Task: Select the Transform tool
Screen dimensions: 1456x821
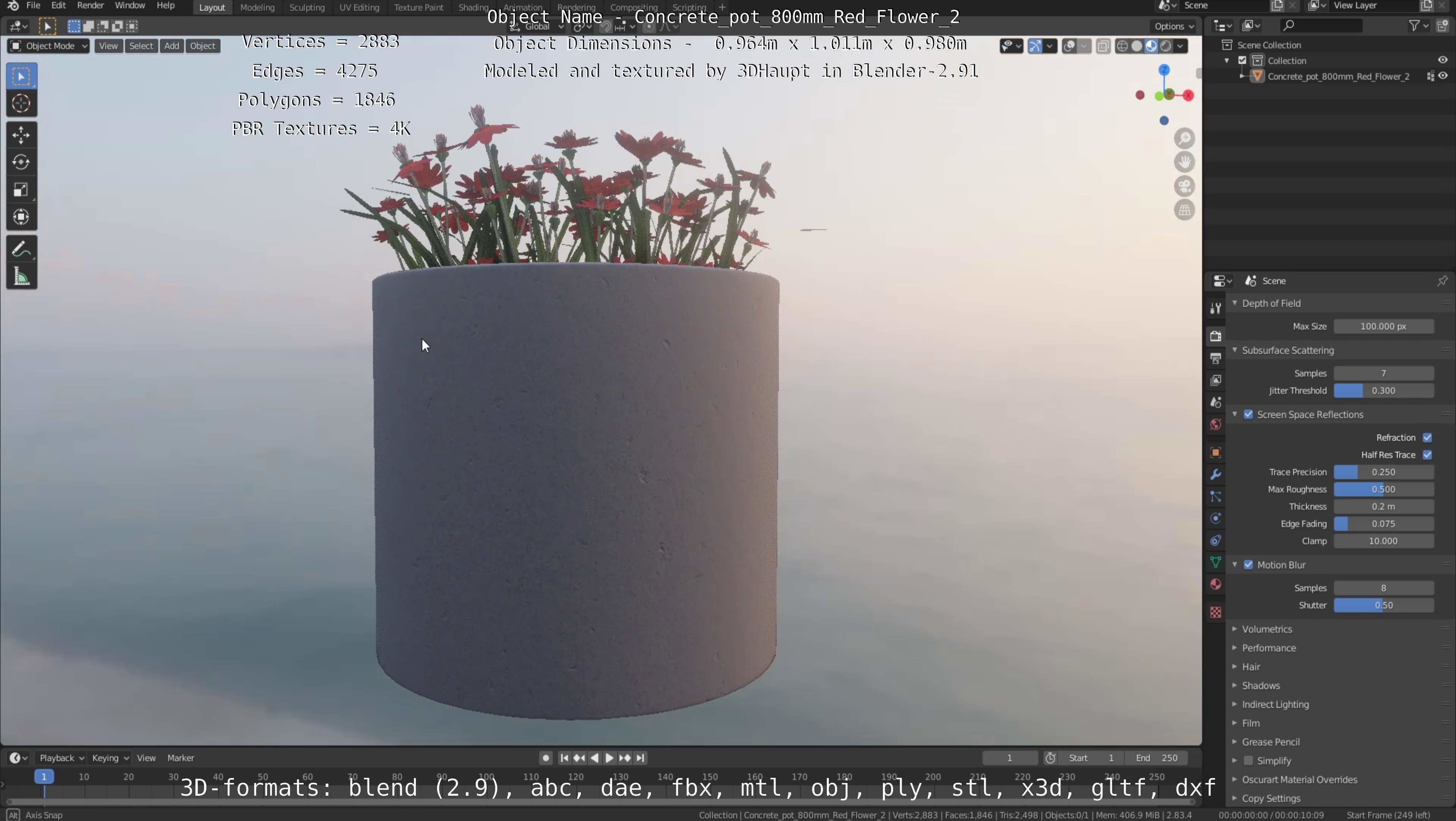Action: click(21, 217)
